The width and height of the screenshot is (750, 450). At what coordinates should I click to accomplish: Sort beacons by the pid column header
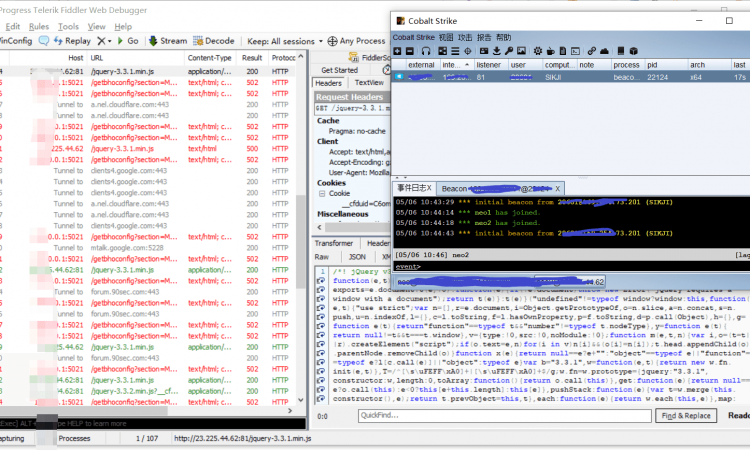point(666,65)
